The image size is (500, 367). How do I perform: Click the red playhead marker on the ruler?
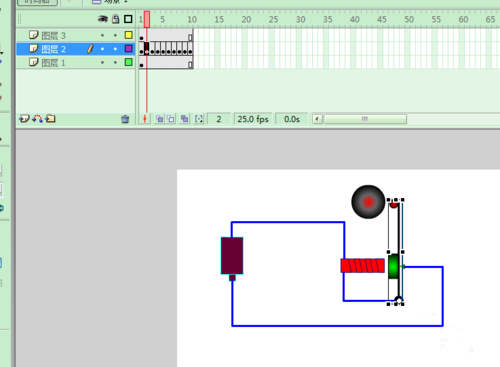(147, 19)
